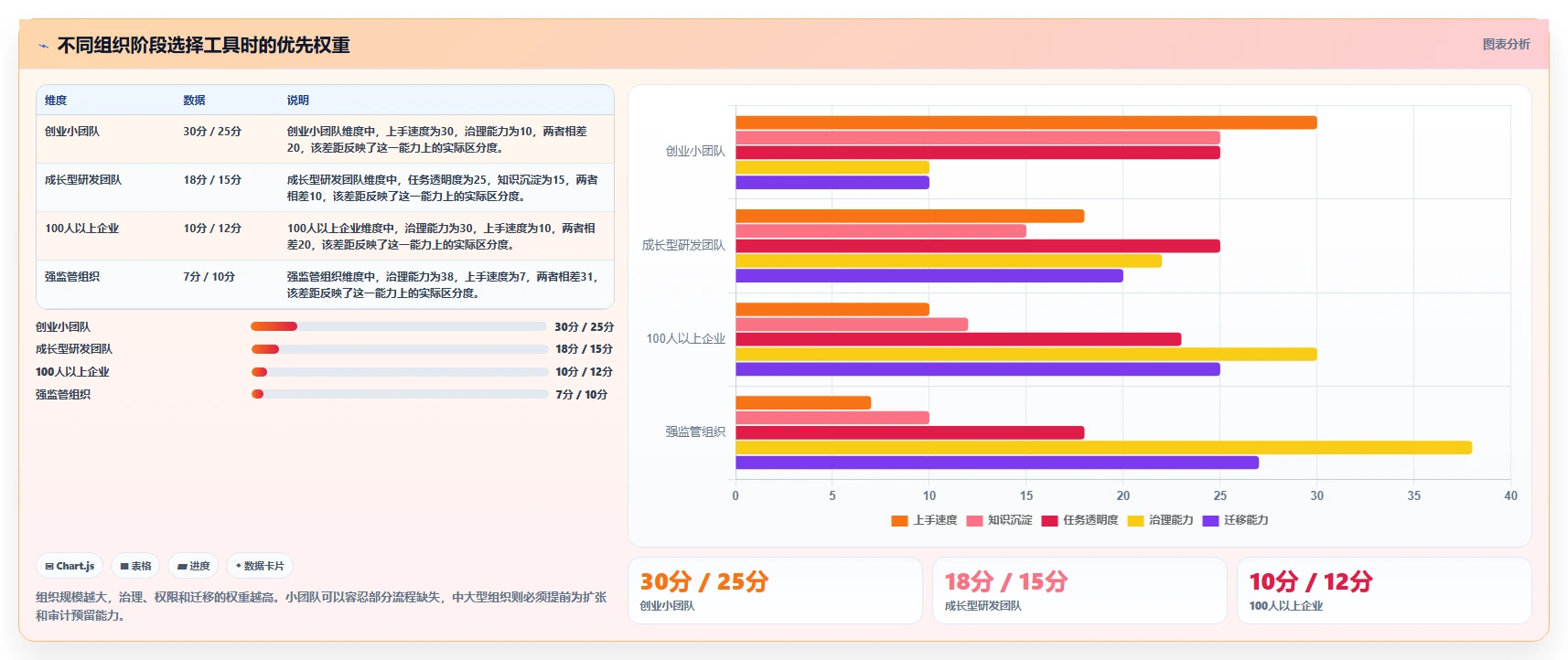The width and height of the screenshot is (1568, 660).
Task: Open the 18分 / 15分 成长型研发团队 stat card
Action: point(1079,591)
